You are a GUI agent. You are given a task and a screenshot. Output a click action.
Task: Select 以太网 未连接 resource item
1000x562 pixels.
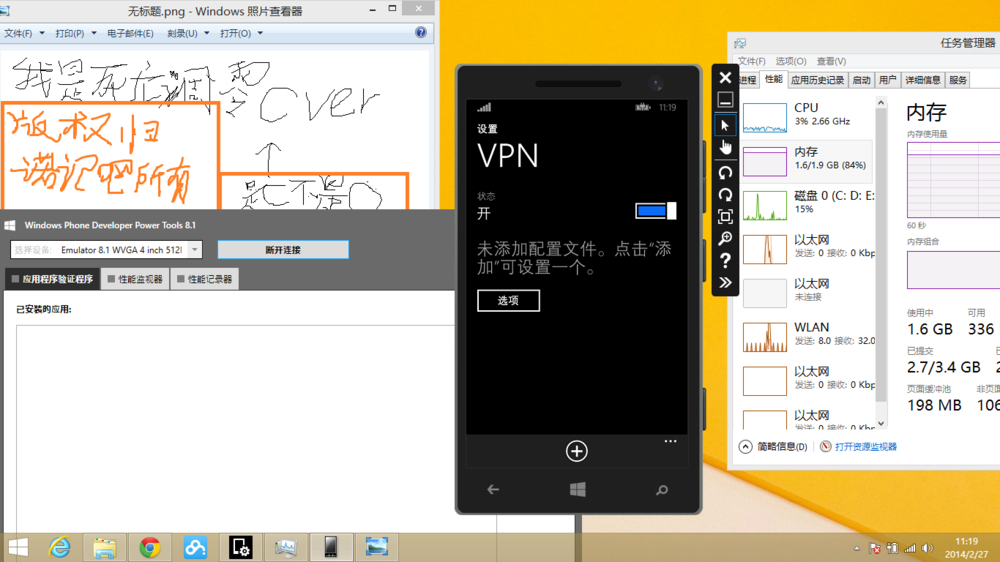[x=807, y=292]
